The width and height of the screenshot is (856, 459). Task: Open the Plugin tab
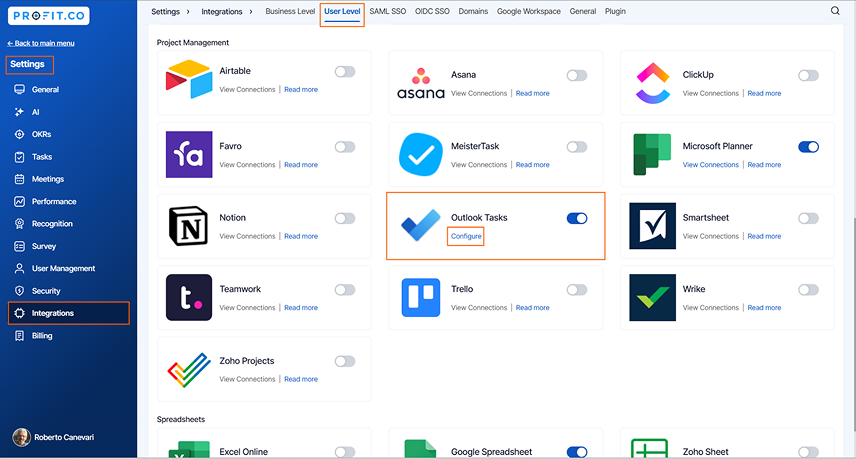tap(615, 11)
